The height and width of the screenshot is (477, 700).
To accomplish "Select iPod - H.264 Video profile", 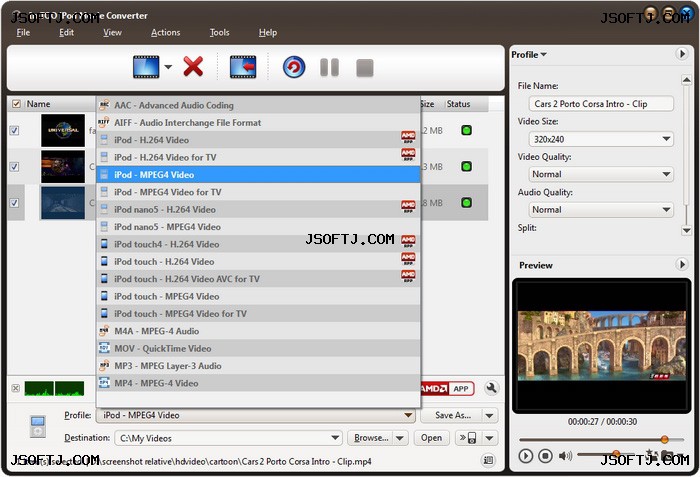I will pos(258,140).
